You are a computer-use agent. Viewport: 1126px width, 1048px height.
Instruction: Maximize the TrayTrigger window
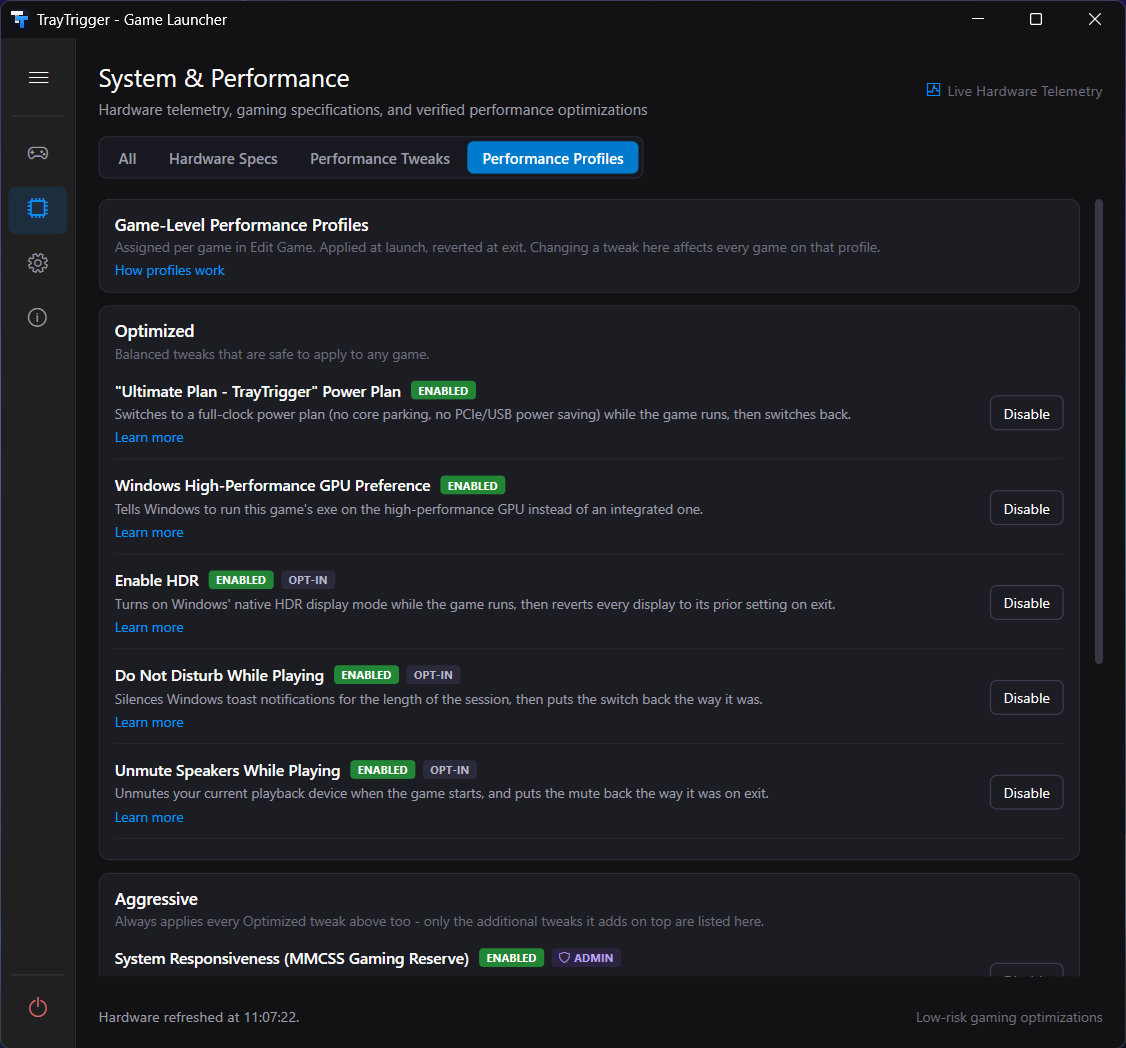[x=1036, y=19]
